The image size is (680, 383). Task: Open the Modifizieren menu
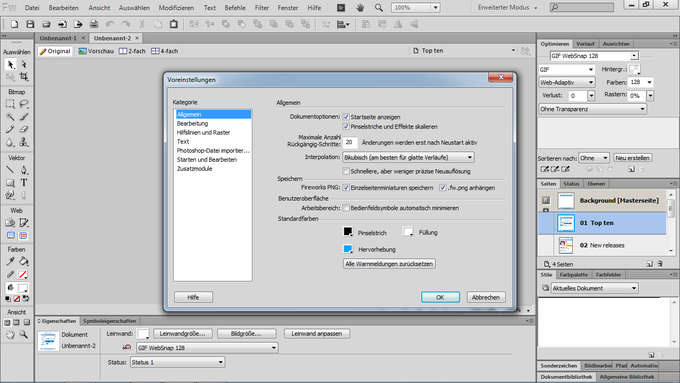176,8
